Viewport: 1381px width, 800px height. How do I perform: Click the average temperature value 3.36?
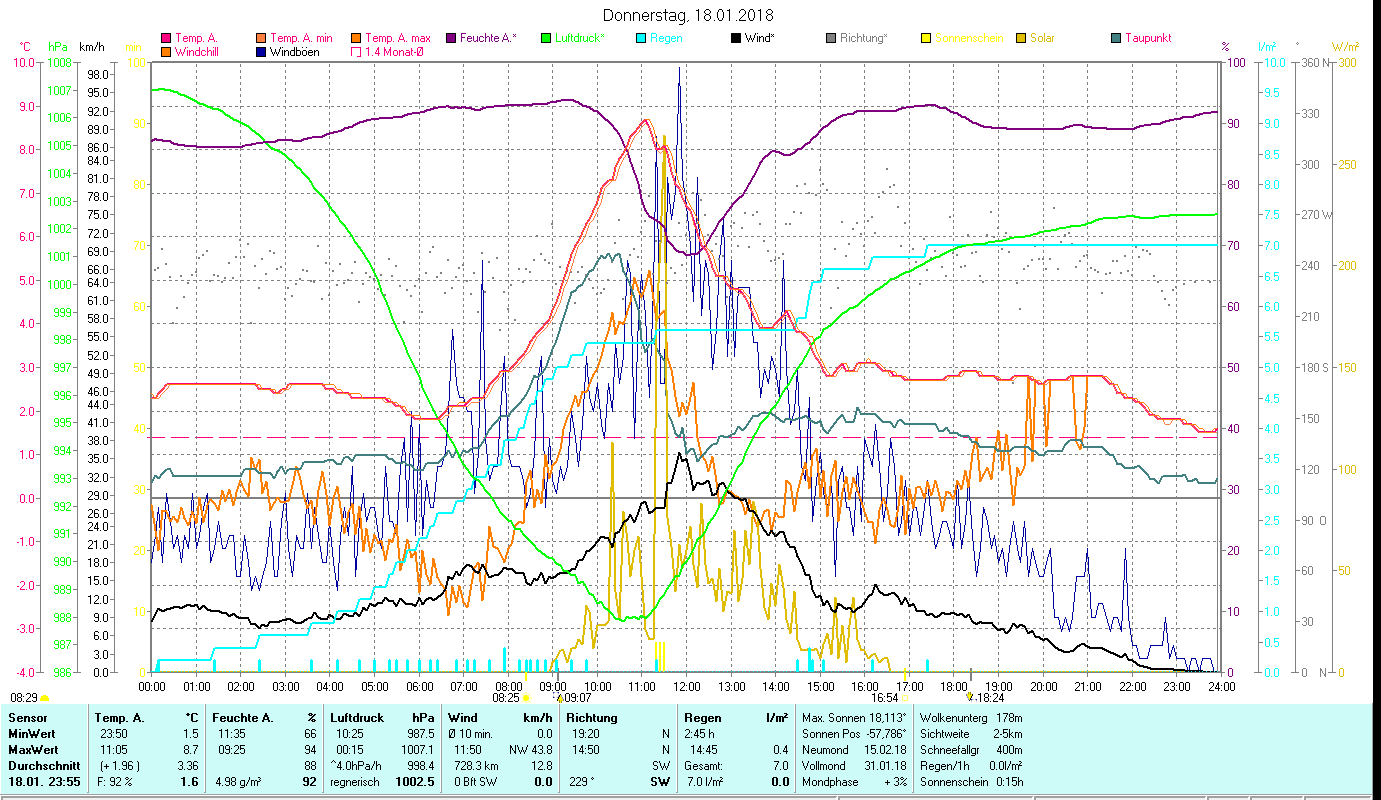coord(186,765)
